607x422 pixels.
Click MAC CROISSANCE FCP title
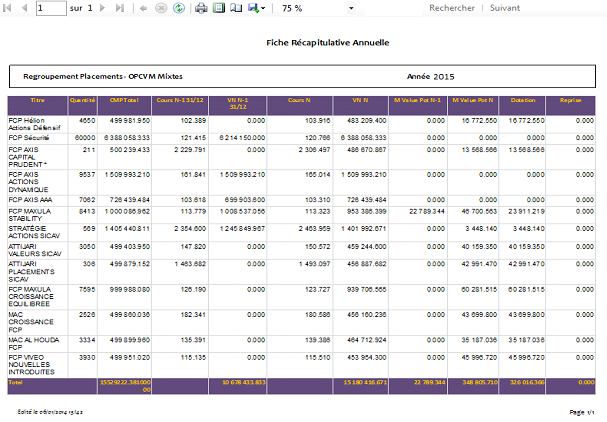coord(31,322)
